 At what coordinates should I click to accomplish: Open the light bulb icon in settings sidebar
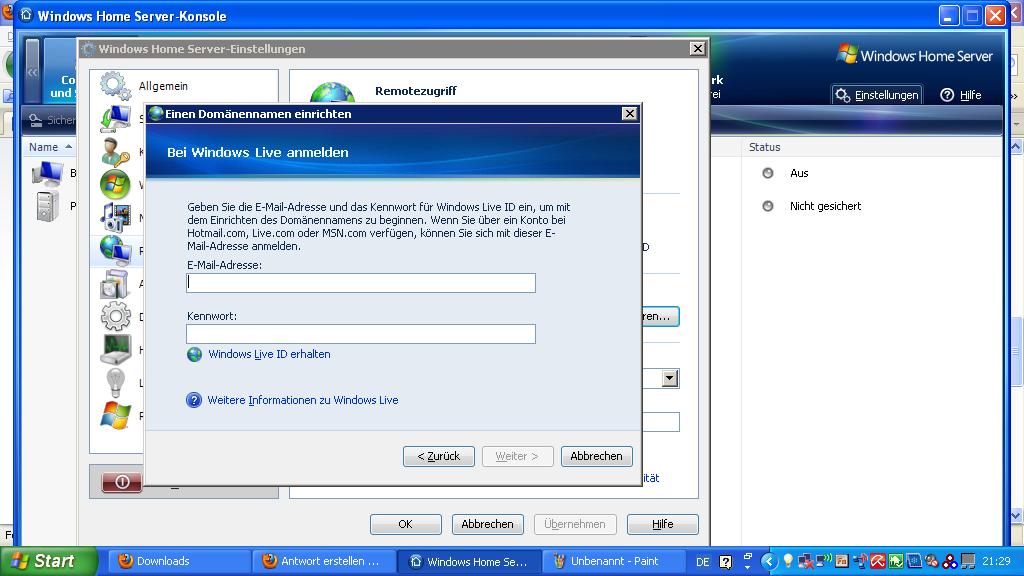pos(116,382)
